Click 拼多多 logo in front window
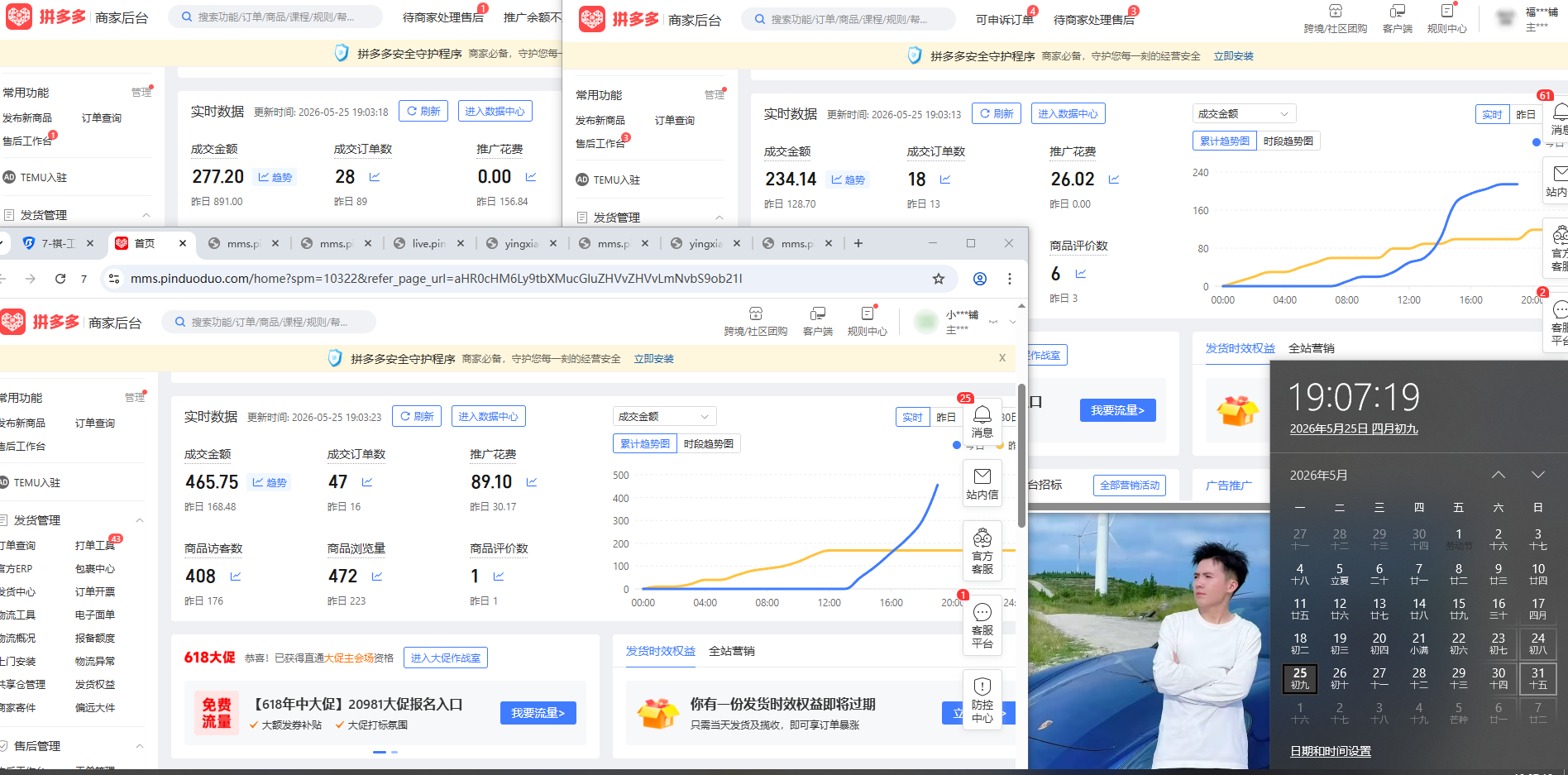The height and width of the screenshot is (775, 1568). pos(41,322)
